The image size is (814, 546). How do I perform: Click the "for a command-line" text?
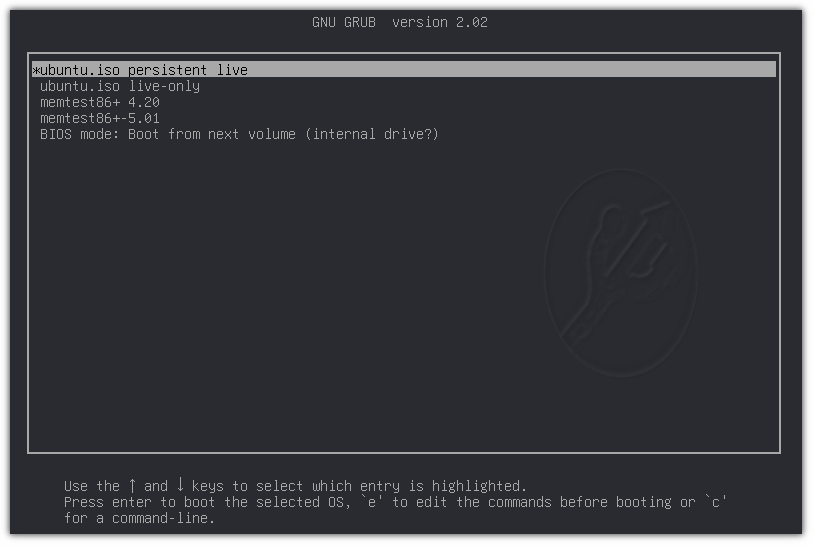point(140,518)
